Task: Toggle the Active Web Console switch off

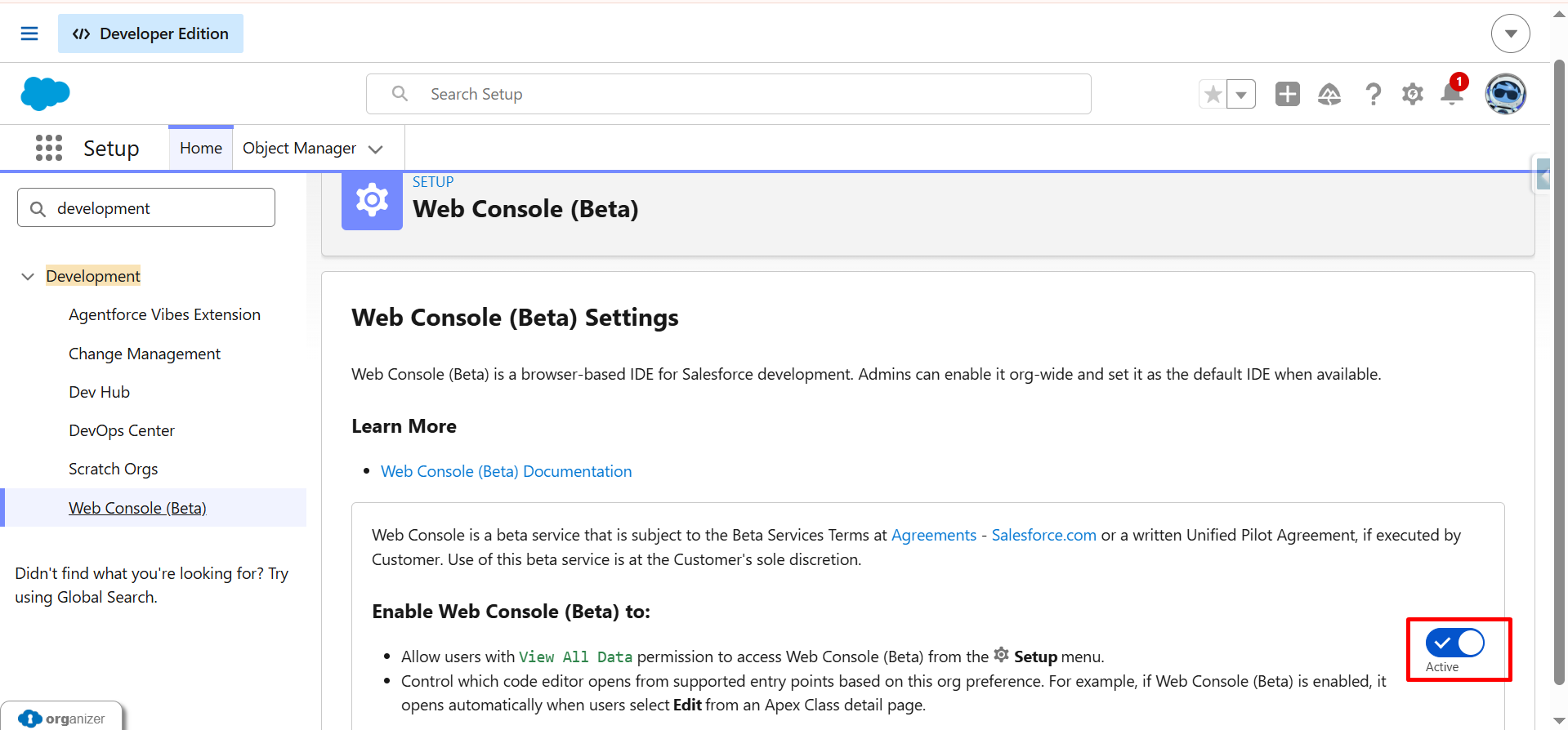Action: [x=1455, y=643]
